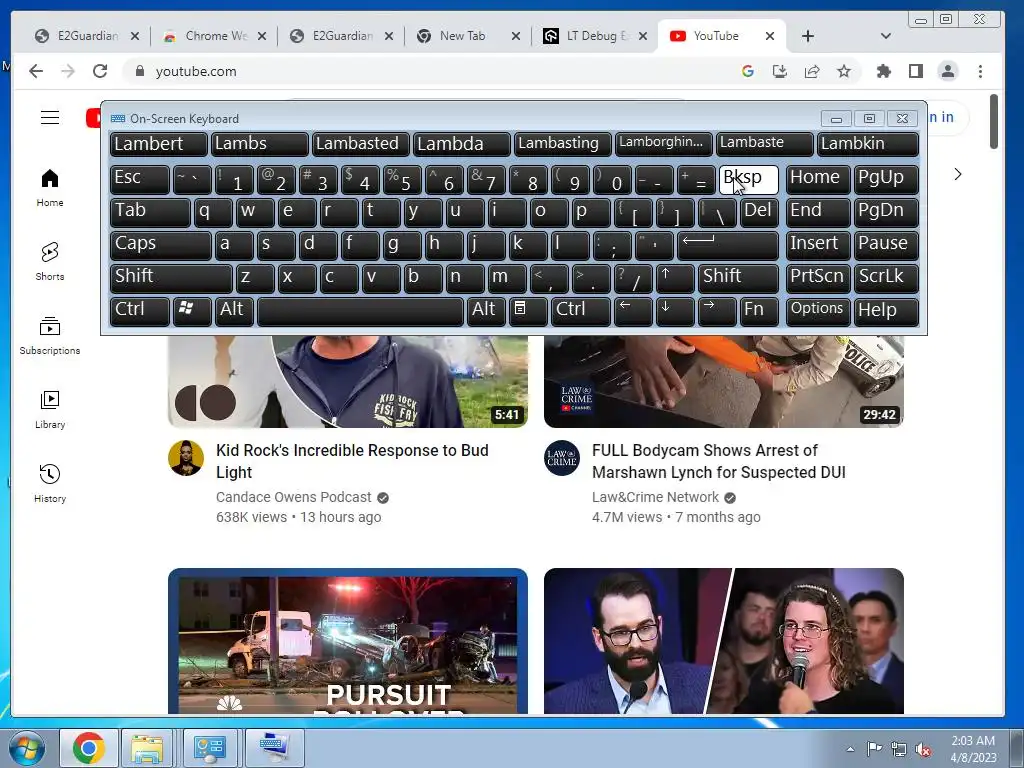Toggle the ScrLk key on keyboard
1024x768 pixels.
[886, 278]
